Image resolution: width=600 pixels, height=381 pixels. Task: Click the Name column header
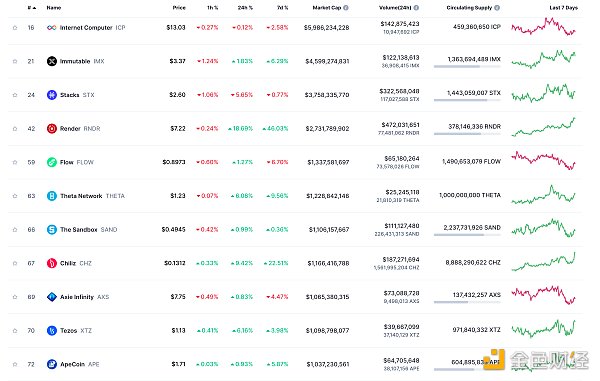pyautogui.click(x=54, y=8)
